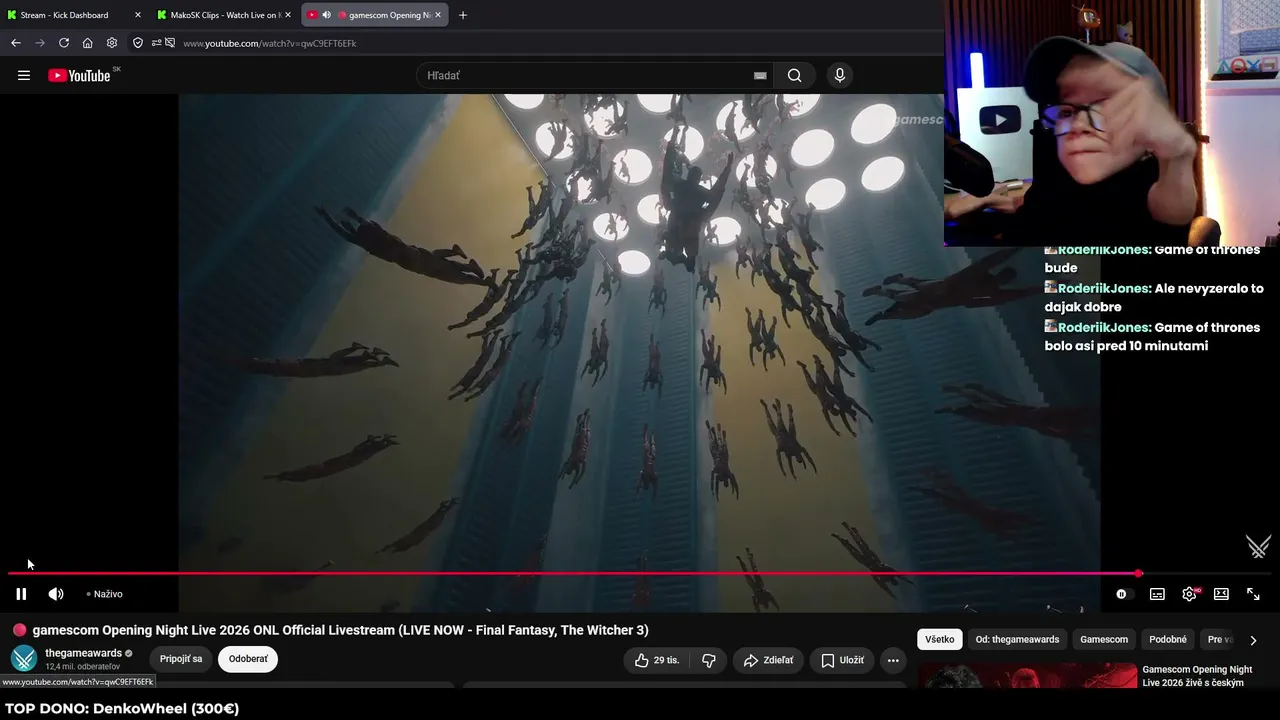Select the Od: thegameawards filter chip
The image size is (1280, 720).
coord(1017,639)
